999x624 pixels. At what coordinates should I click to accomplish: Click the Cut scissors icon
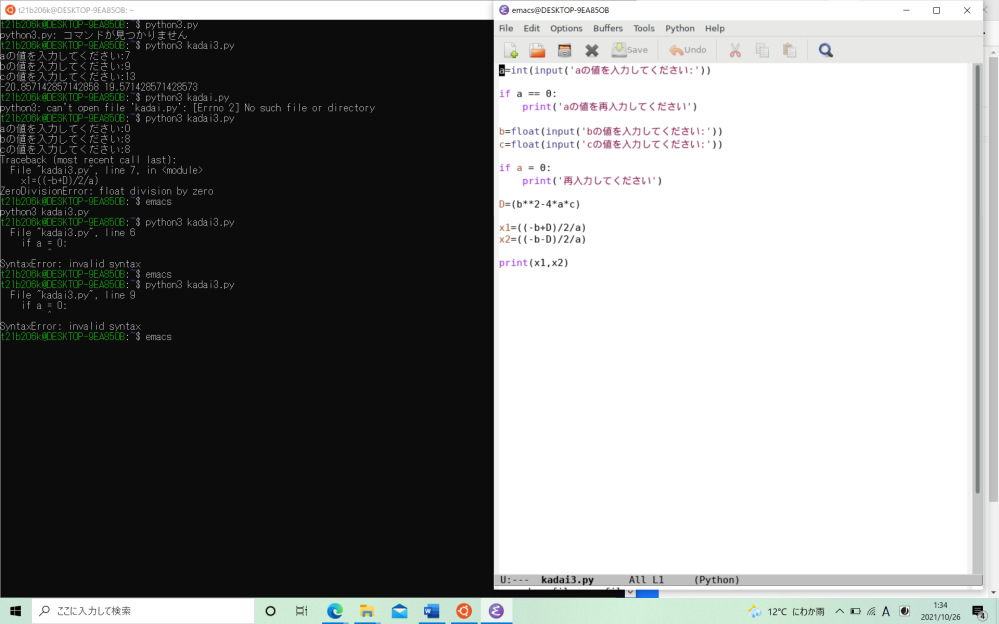click(x=735, y=50)
